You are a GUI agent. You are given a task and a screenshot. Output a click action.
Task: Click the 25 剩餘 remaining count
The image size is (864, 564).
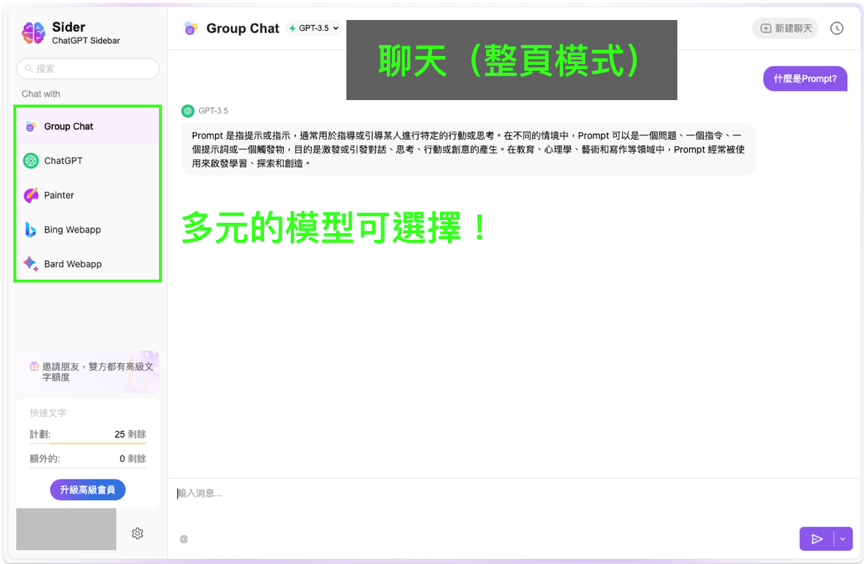click(x=130, y=434)
